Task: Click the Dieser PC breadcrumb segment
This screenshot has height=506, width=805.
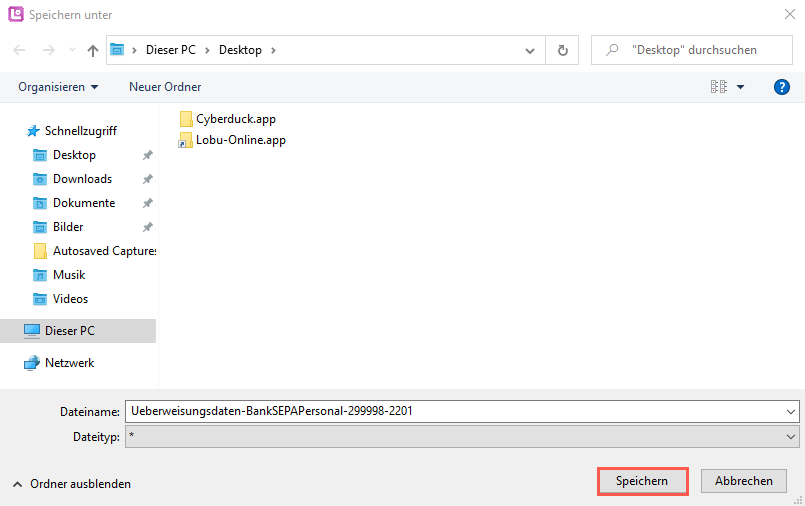Action: [x=171, y=50]
